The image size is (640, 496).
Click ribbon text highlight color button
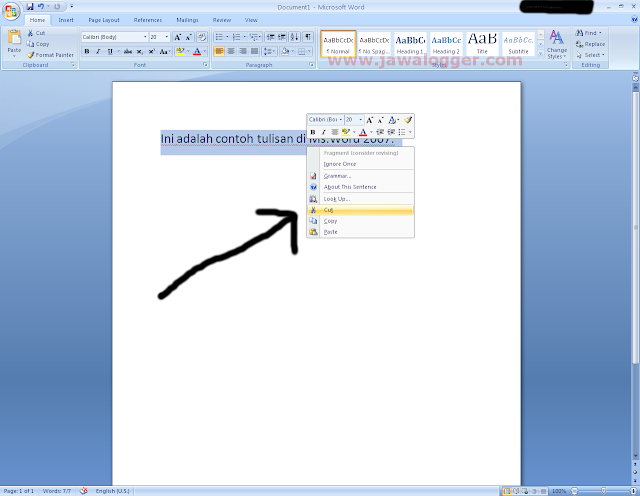[x=180, y=51]
